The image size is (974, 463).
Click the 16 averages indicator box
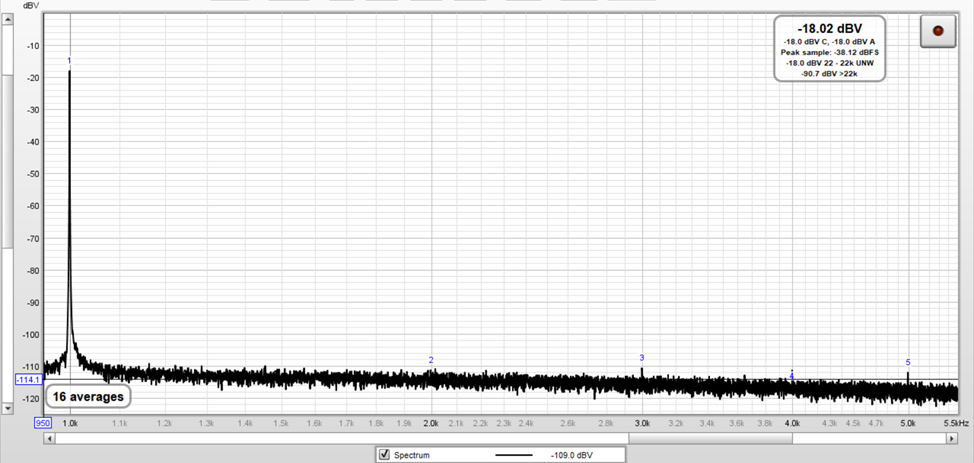pos(89,397)
